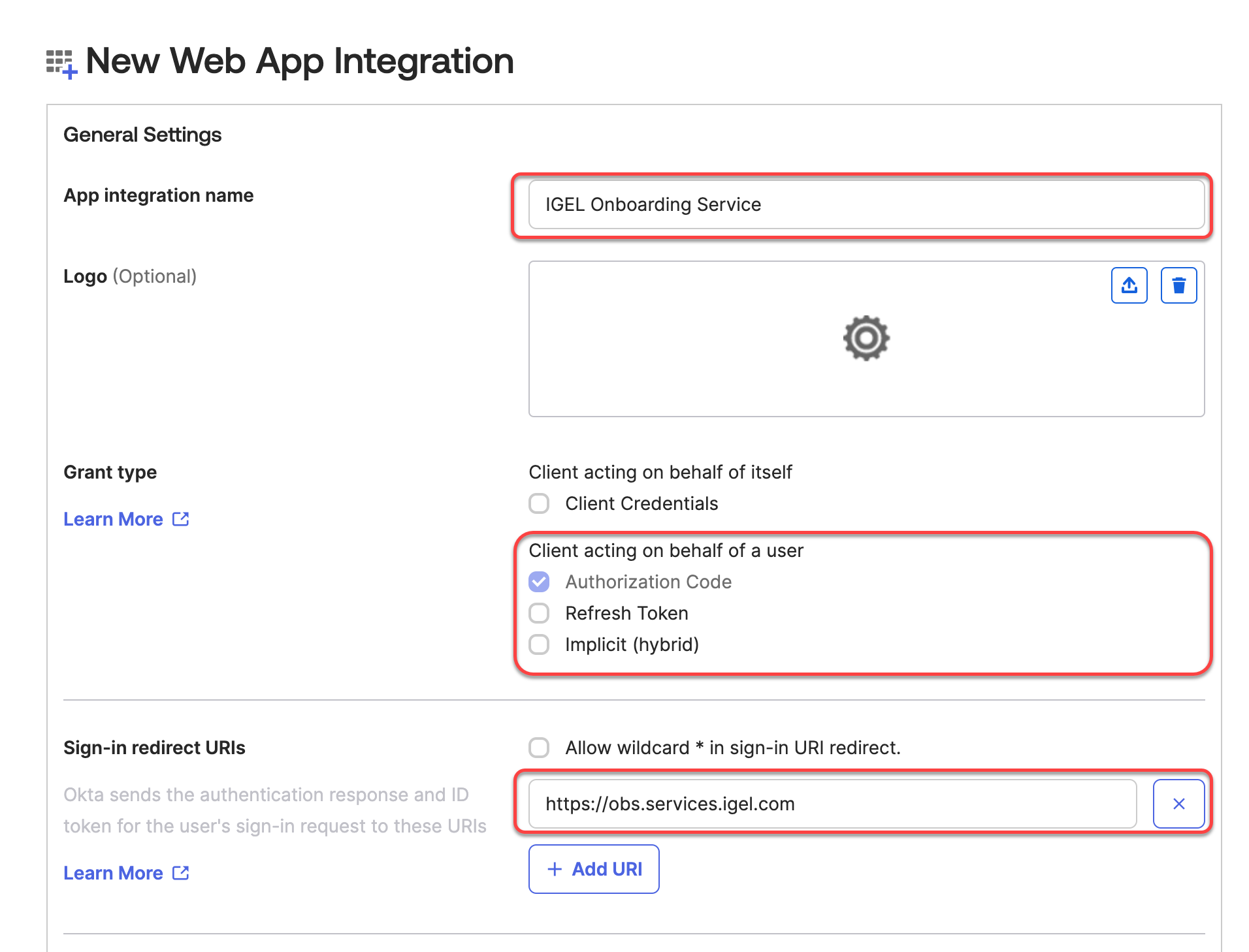Click the app grid icon beside the page title
The width and height of the screenshot is (1249, 952).
pos(61,63)
